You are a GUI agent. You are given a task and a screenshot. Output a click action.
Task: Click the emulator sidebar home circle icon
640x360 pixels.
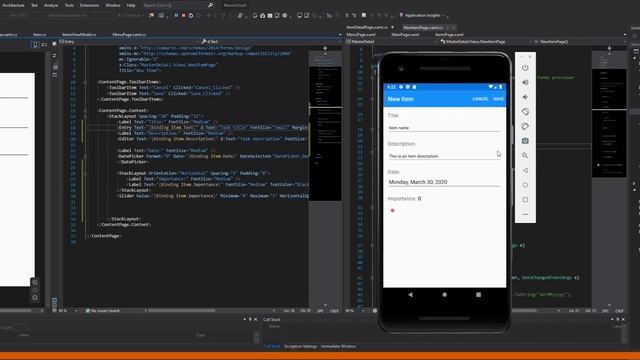[525, 185]
